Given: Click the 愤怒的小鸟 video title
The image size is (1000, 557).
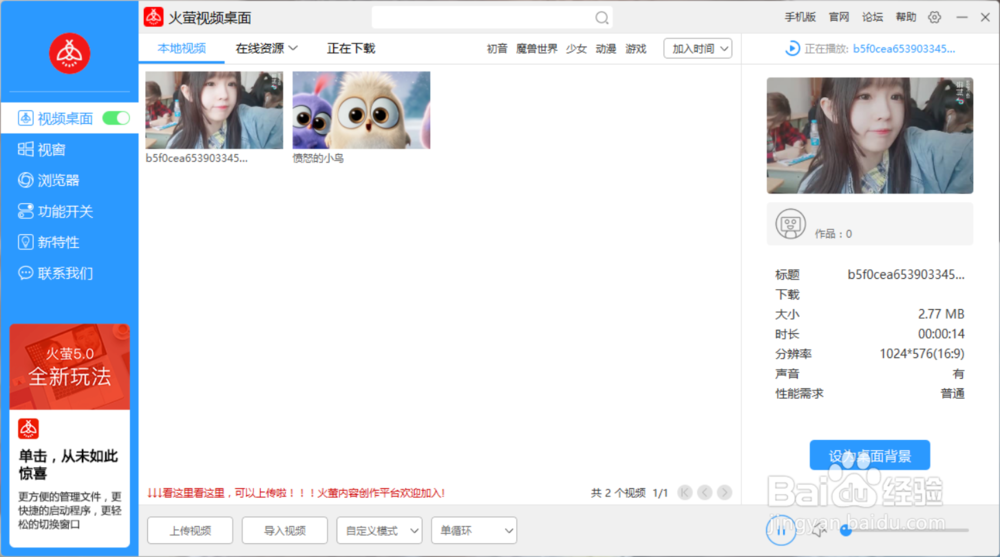Looking at the screenshot, I should (x=318, y=158).
